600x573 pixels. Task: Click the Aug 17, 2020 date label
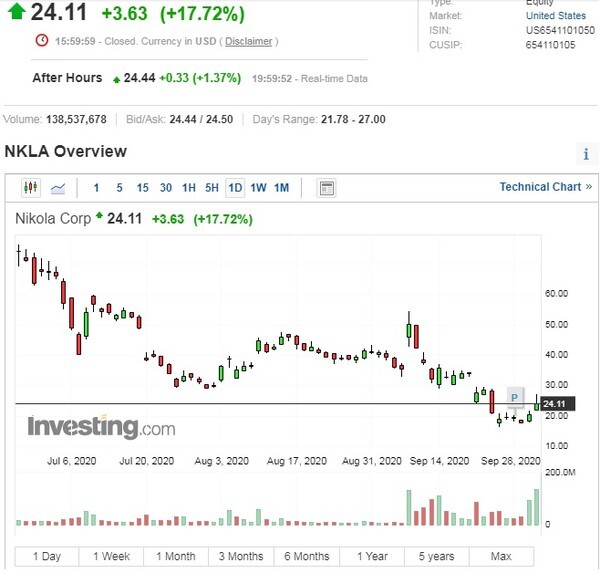click(297, 461)
